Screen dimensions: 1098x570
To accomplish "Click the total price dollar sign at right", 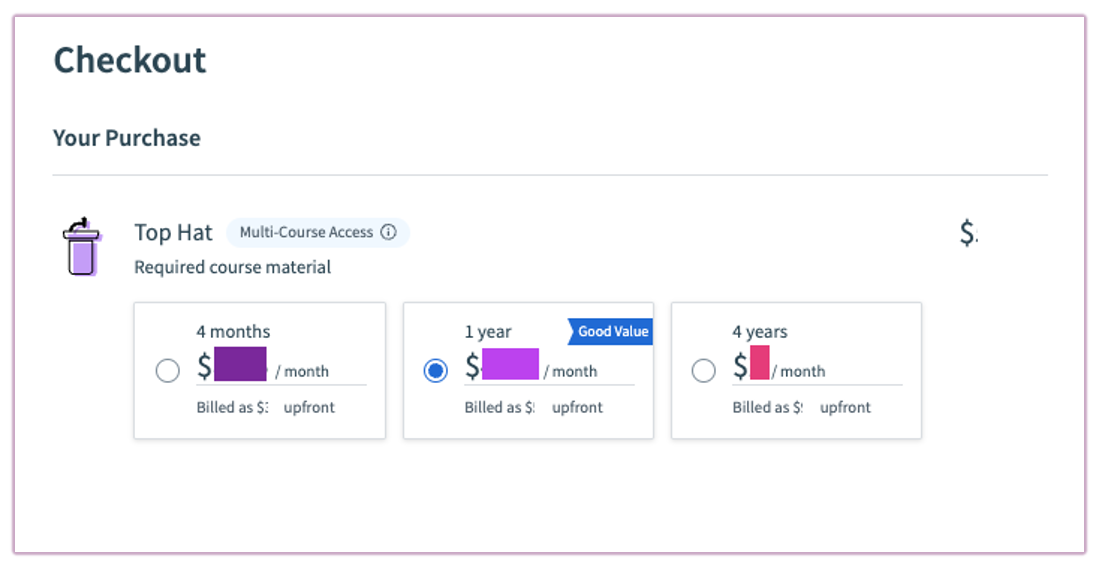I will pos(968,233).
